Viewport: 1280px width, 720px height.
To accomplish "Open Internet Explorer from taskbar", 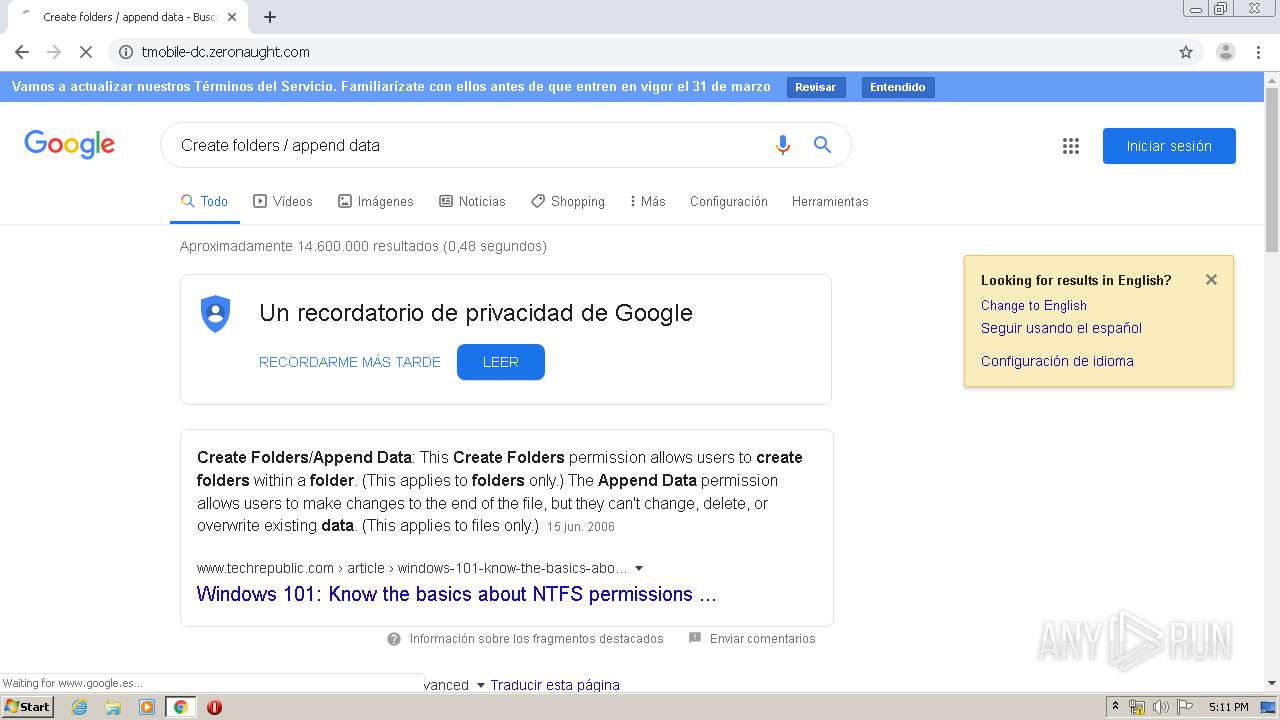I will coord(79,707).
